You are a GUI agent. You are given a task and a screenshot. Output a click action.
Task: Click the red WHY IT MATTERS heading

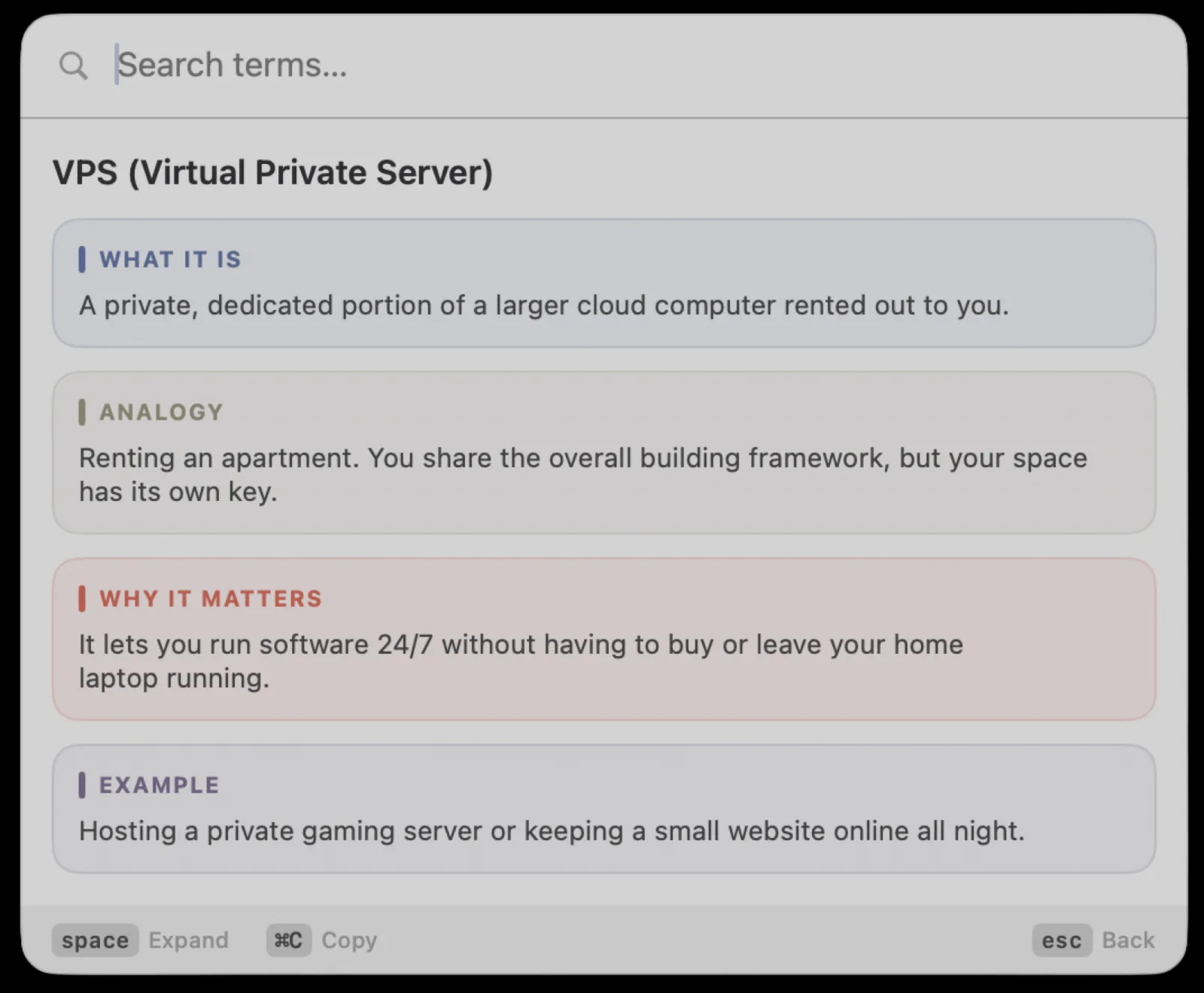[x=211, y=599]
